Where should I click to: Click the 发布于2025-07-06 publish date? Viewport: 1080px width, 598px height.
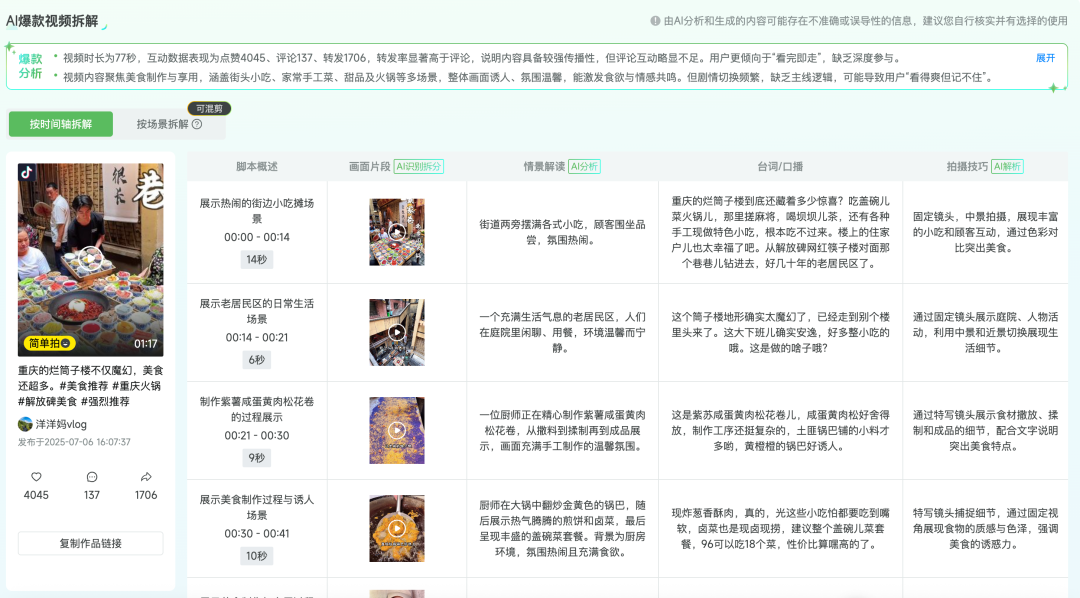point(74,442)
